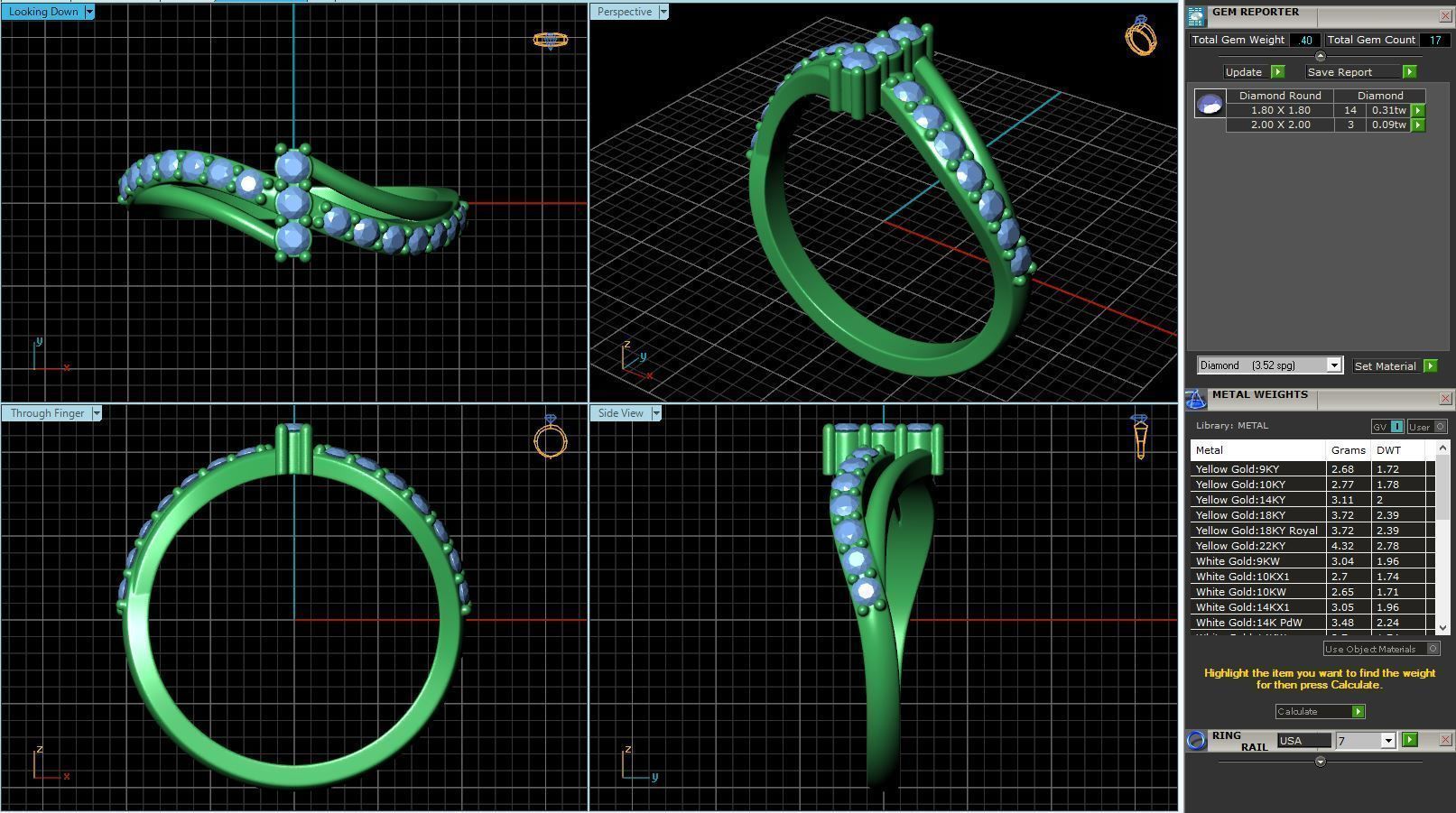Image resolution: width=1456 pixels, height=813 pixels.
Task: Click the Diamond Round gem thumbnail
Action: [1210, 104]
